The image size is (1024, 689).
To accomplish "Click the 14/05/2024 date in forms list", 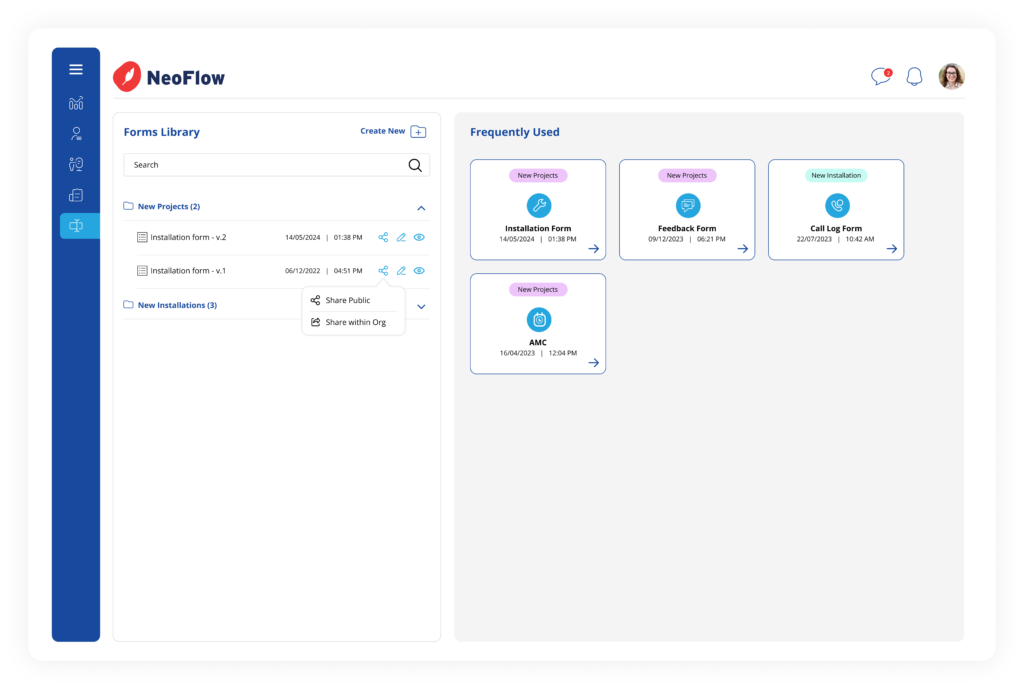I will click(x=303, y=238).
